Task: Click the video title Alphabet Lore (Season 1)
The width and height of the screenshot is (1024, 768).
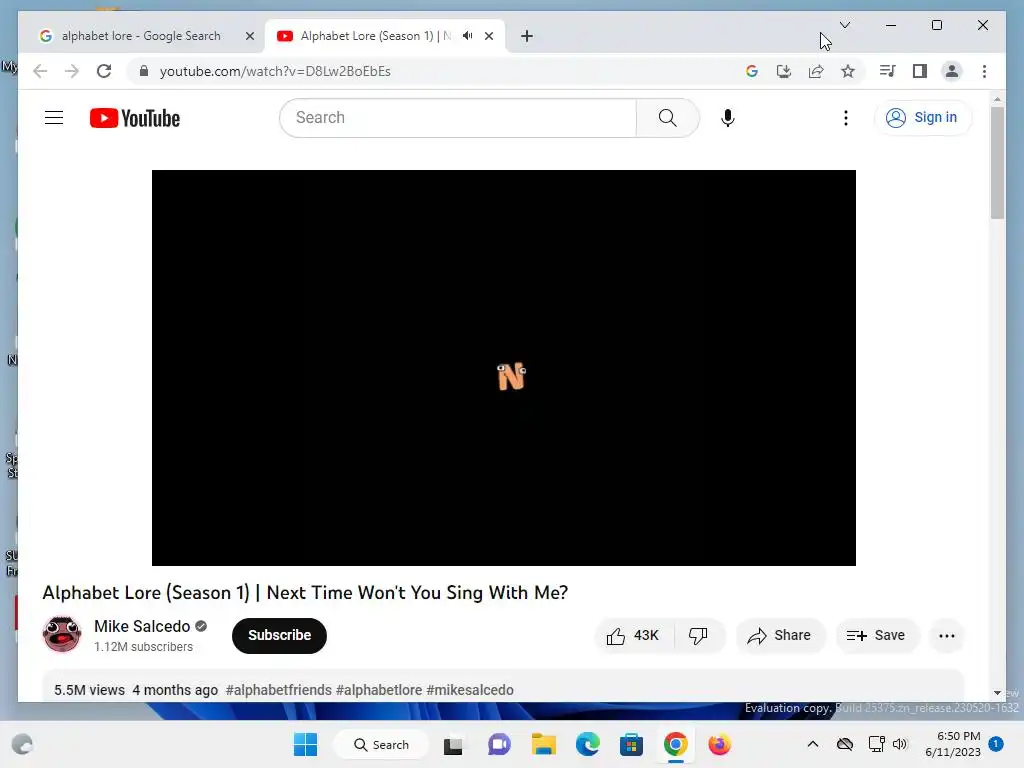Action: [x=305, y=592]
